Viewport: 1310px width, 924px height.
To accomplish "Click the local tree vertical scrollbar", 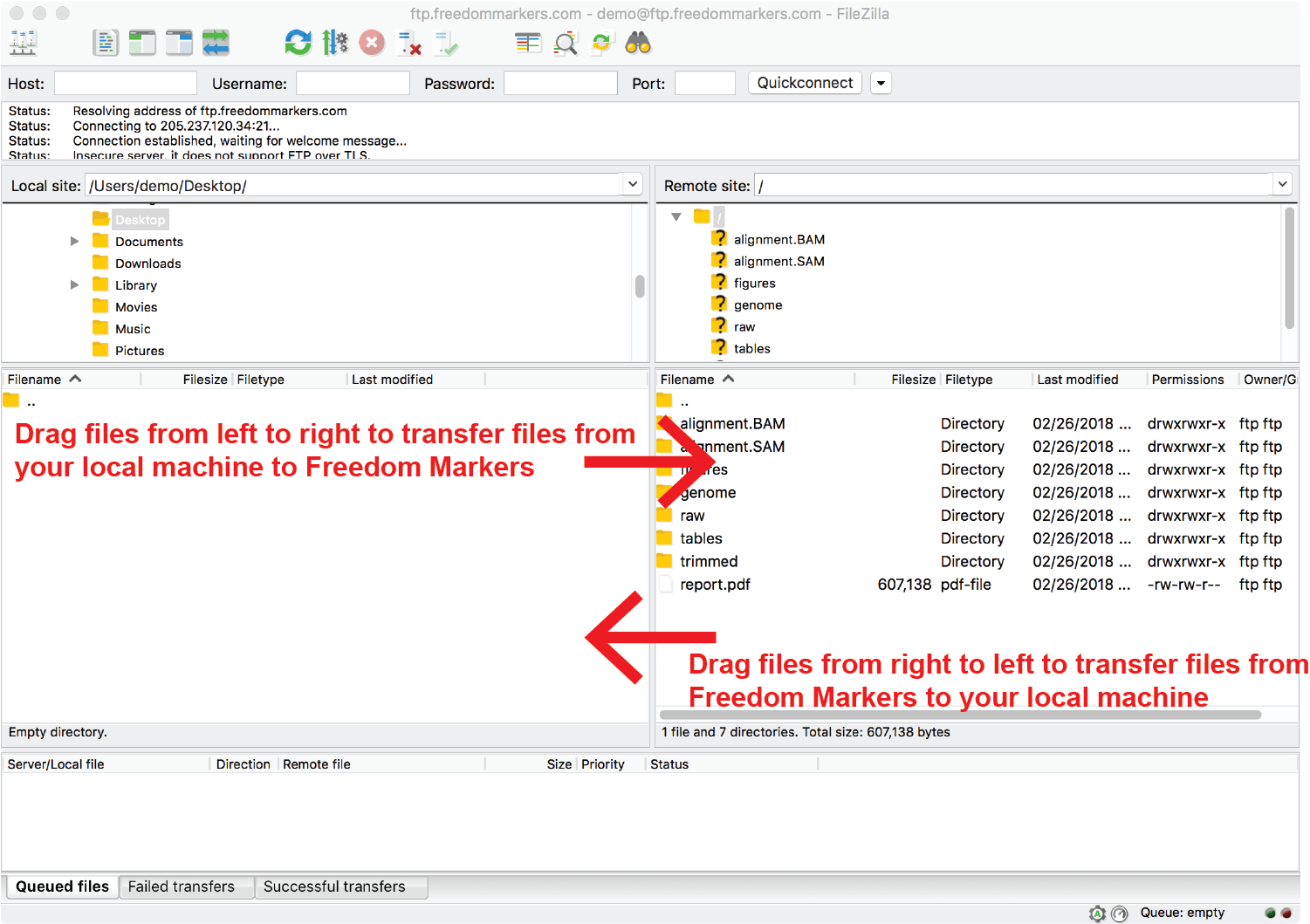I will point(640,286).
